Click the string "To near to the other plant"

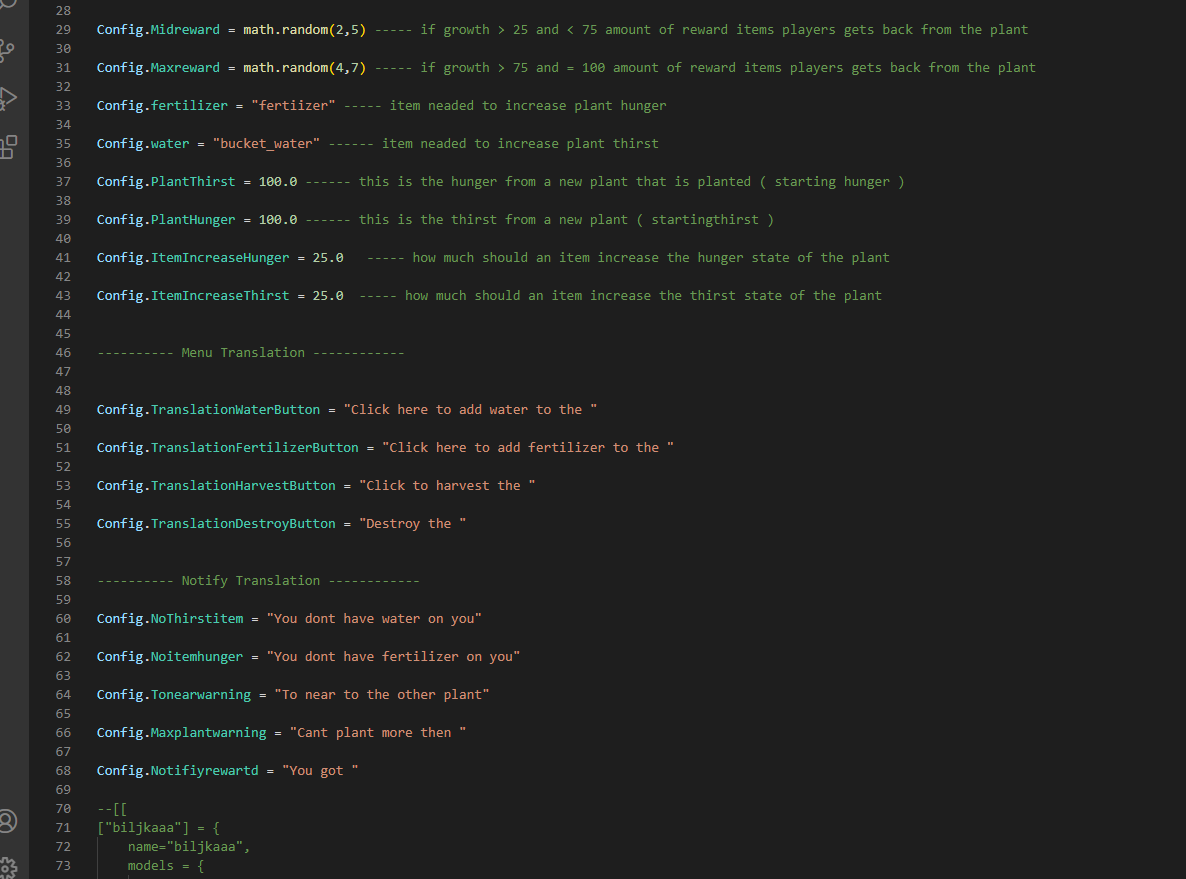point(382,694)
